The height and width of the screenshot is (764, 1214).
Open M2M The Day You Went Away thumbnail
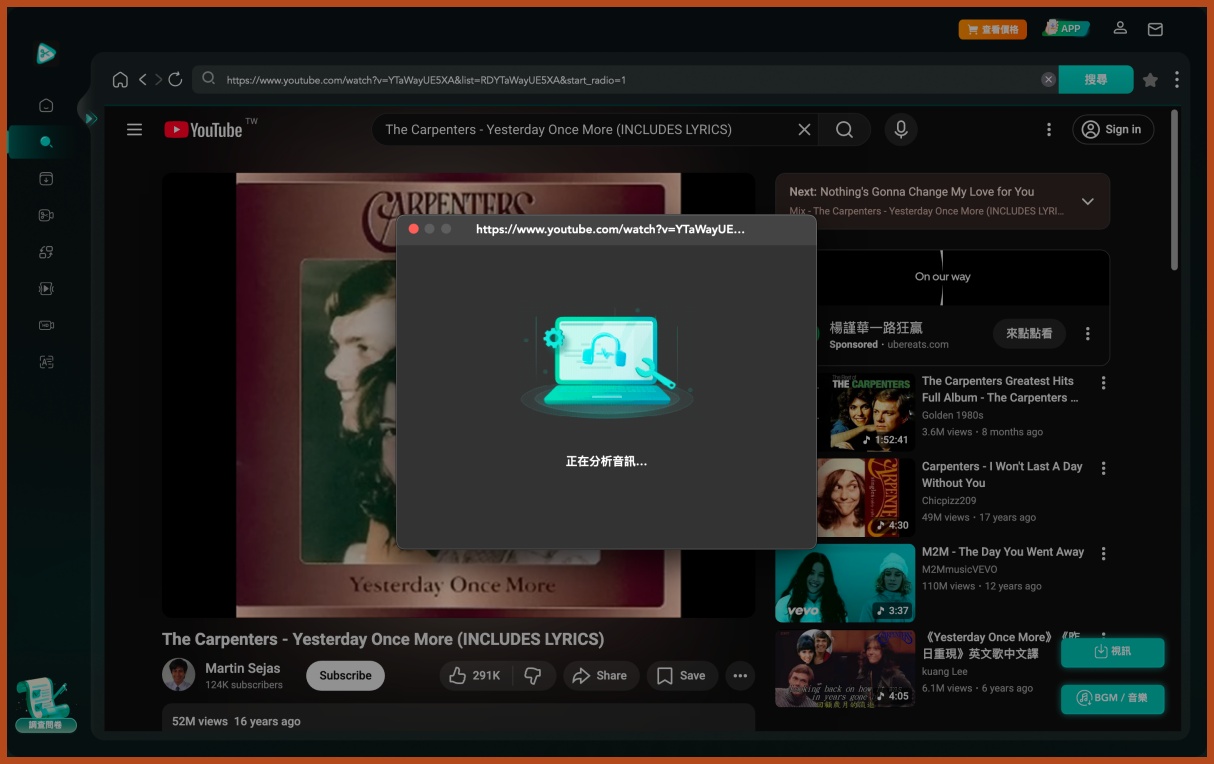coord(845,583)
